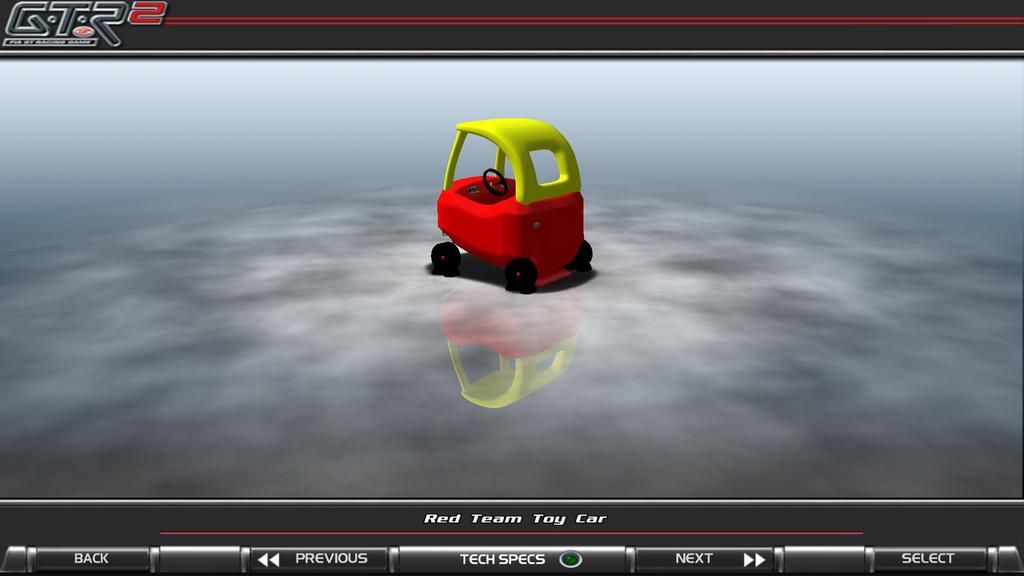Click the blank bar segment between Next and Select
The height and width of the screenshot is (576, 1024).
coord(824,559)
